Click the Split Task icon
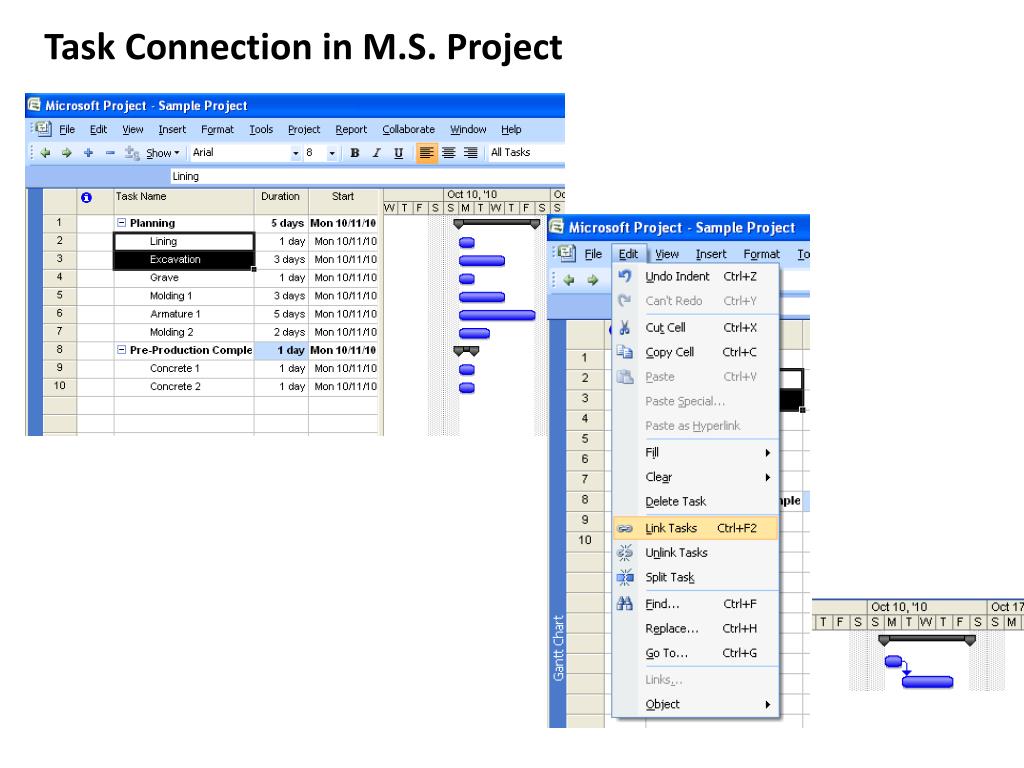Screen dimensions: 1024x768 point(625,577)
